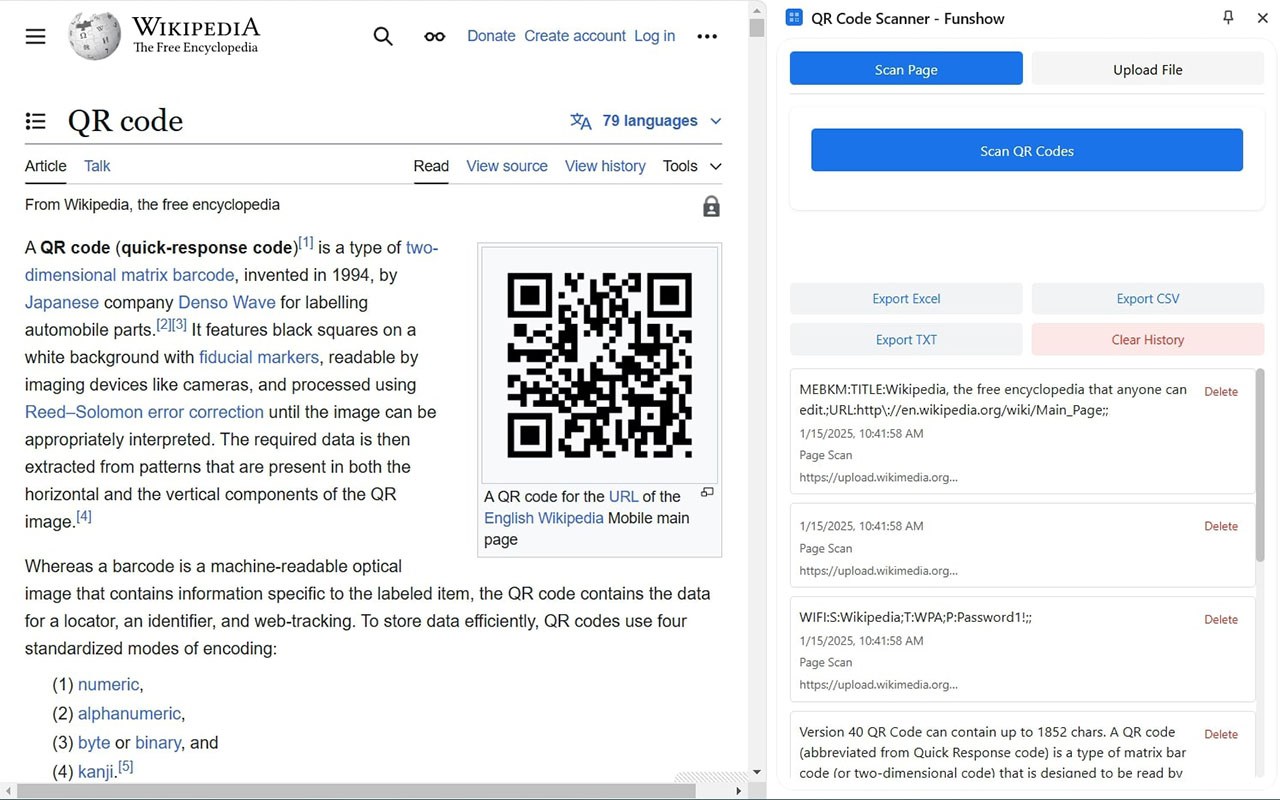Select the WIFI:S:Wikipedia;T:WPA;P:Password1!;; result text
1280x800 pixels.
click(915, 617)
